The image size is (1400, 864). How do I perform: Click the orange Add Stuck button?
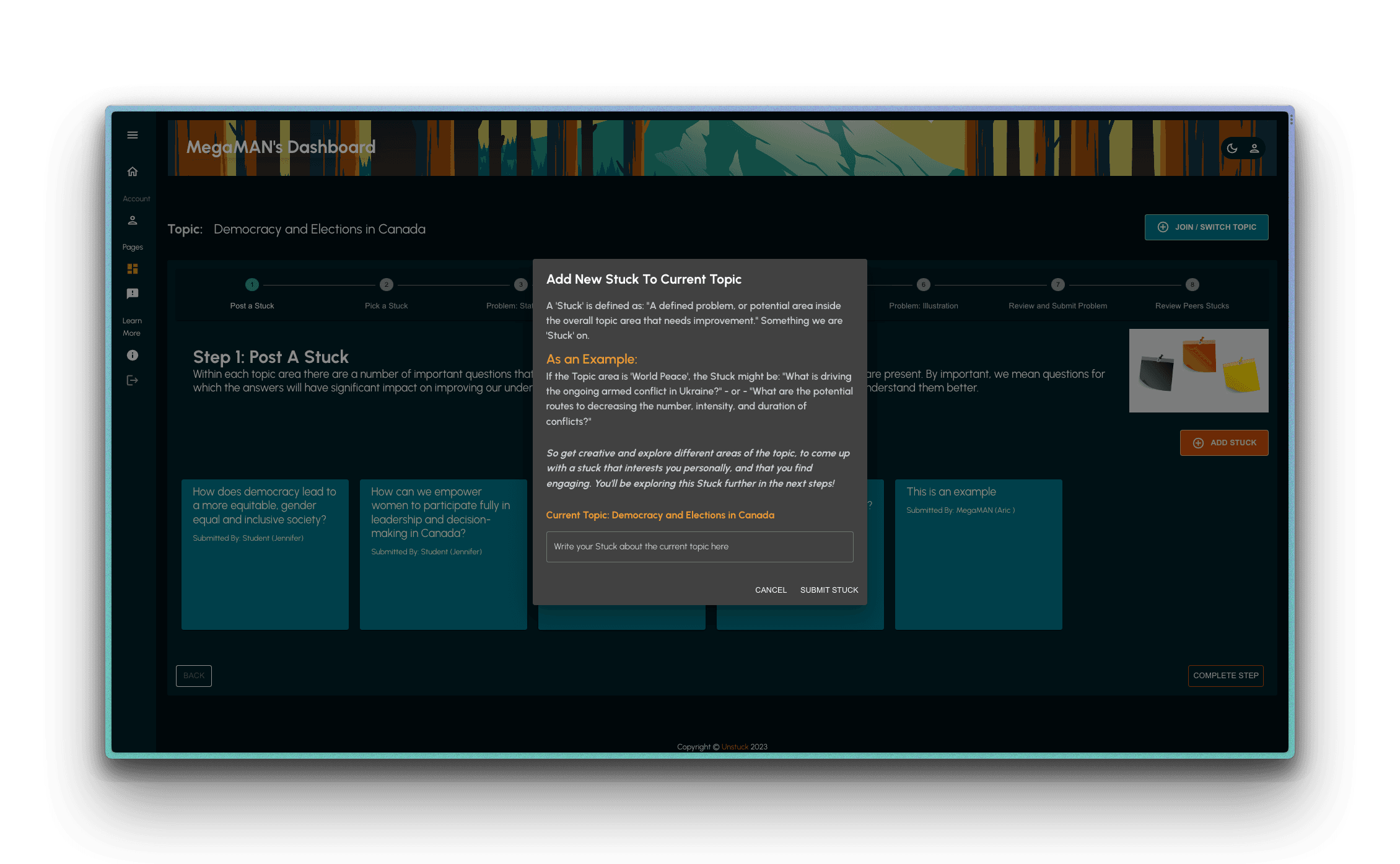[1224, 443]
